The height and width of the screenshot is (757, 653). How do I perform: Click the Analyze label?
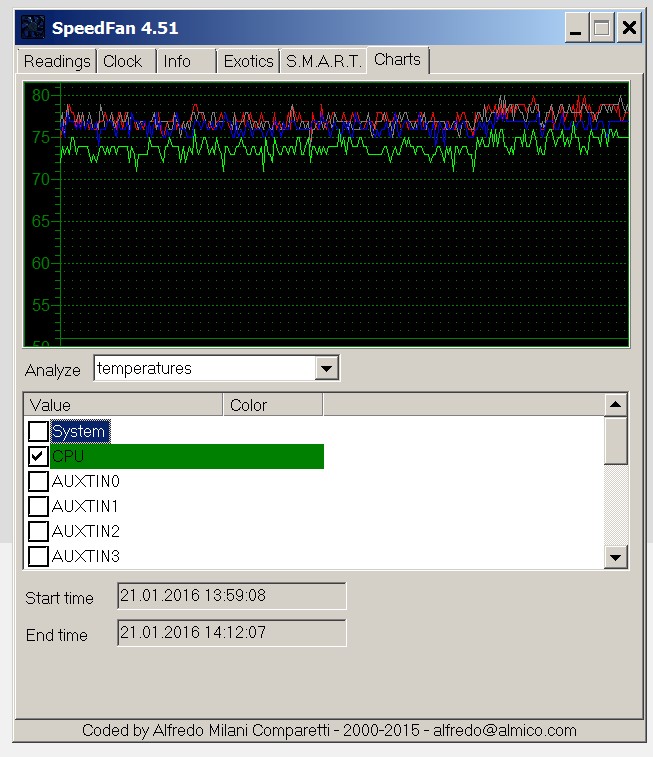coord(53,370)
